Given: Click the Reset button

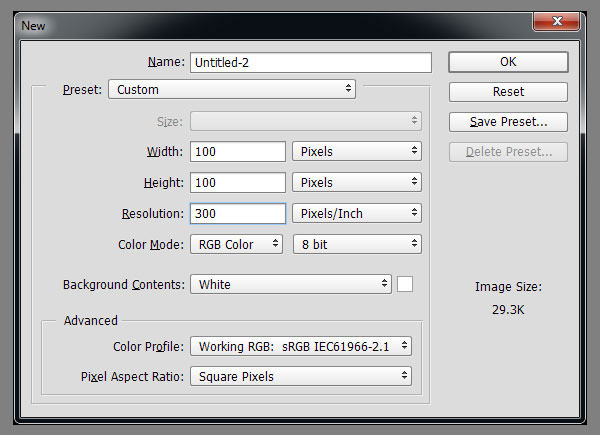Looking at the screenshot, I should 508,92.
